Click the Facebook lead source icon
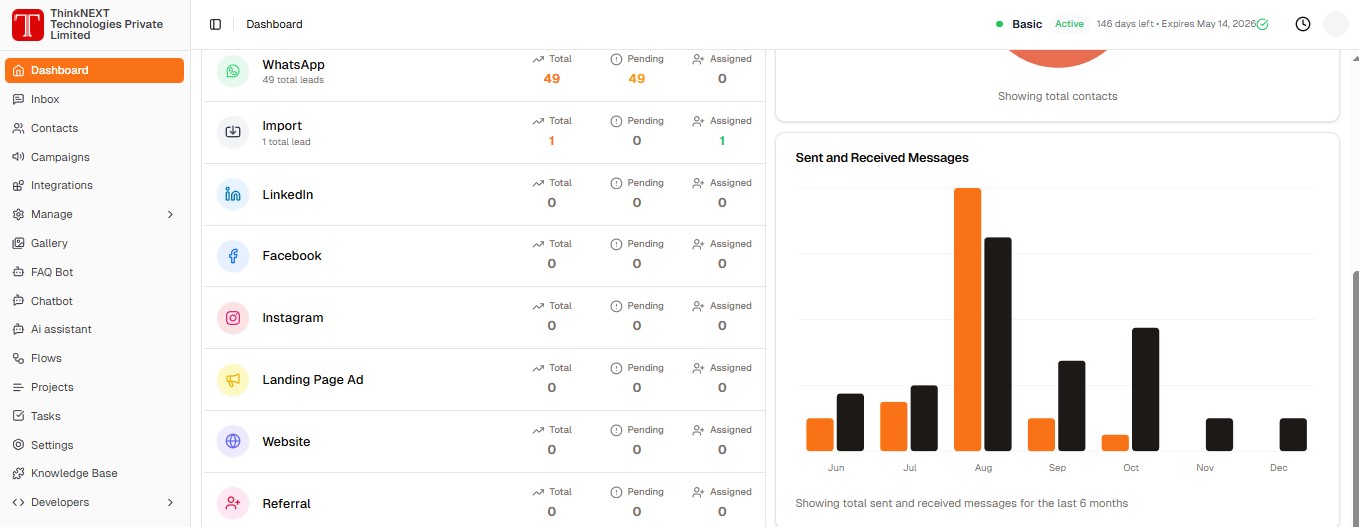 [233, 256]
